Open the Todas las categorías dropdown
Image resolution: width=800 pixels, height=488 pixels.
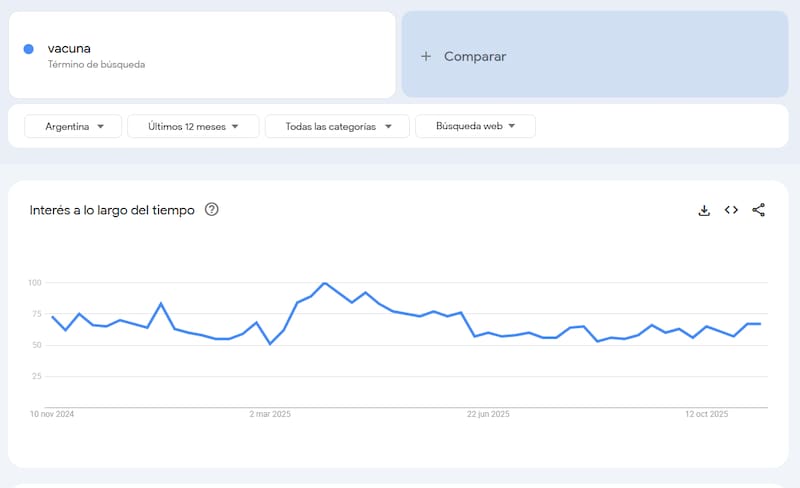click(337, 126)
